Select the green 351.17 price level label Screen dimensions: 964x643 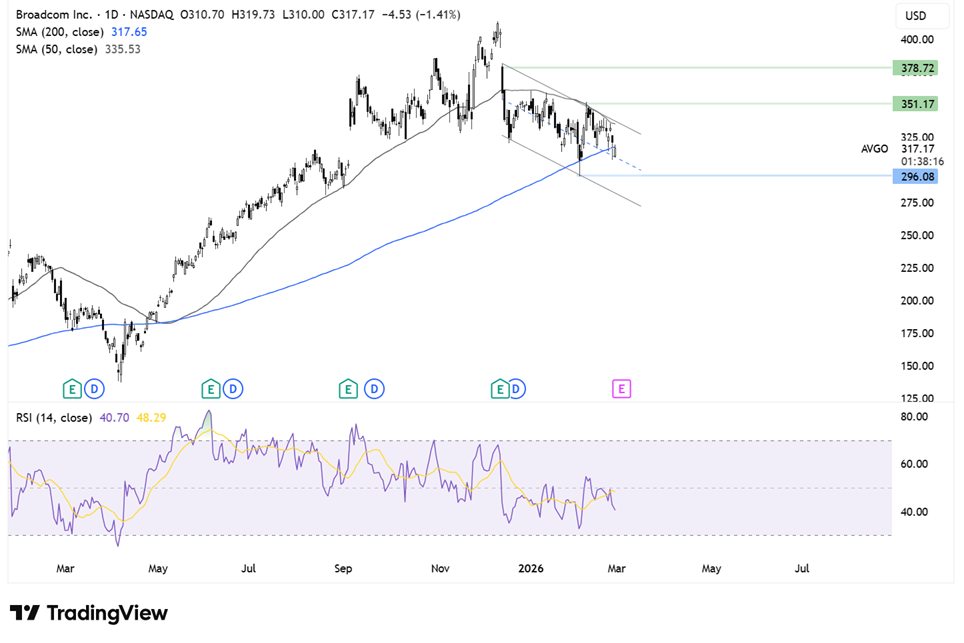(915, 104)
